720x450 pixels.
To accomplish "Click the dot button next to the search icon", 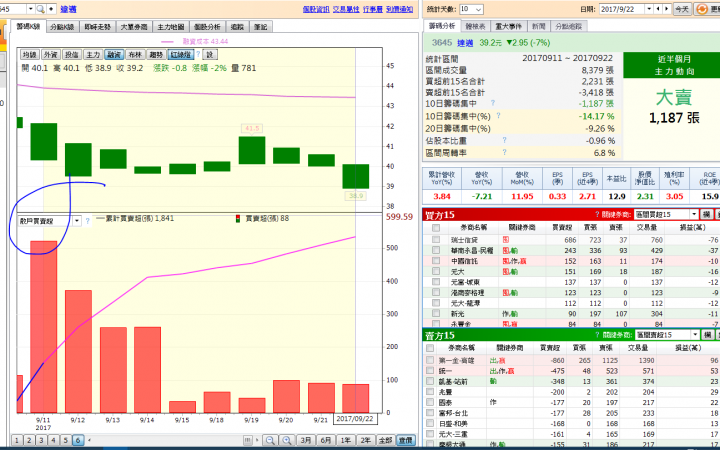I will pos(51,9).
